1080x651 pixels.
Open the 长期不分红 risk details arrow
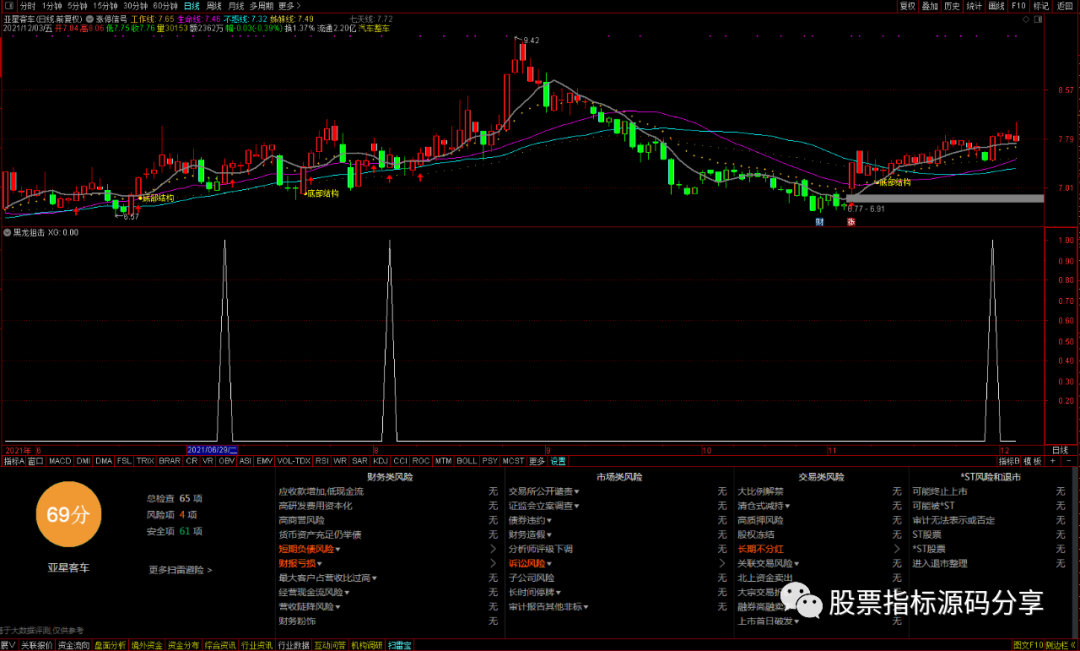[897, 549]
